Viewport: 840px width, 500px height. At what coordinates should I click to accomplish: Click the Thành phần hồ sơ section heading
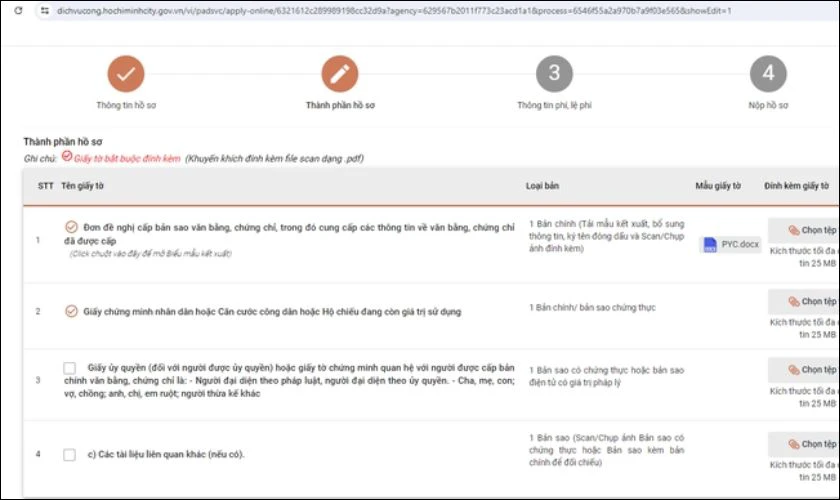(63, 142)
